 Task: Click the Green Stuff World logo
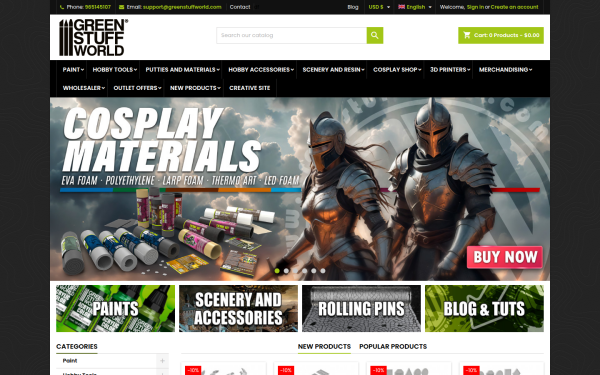[x=93, y=38]
